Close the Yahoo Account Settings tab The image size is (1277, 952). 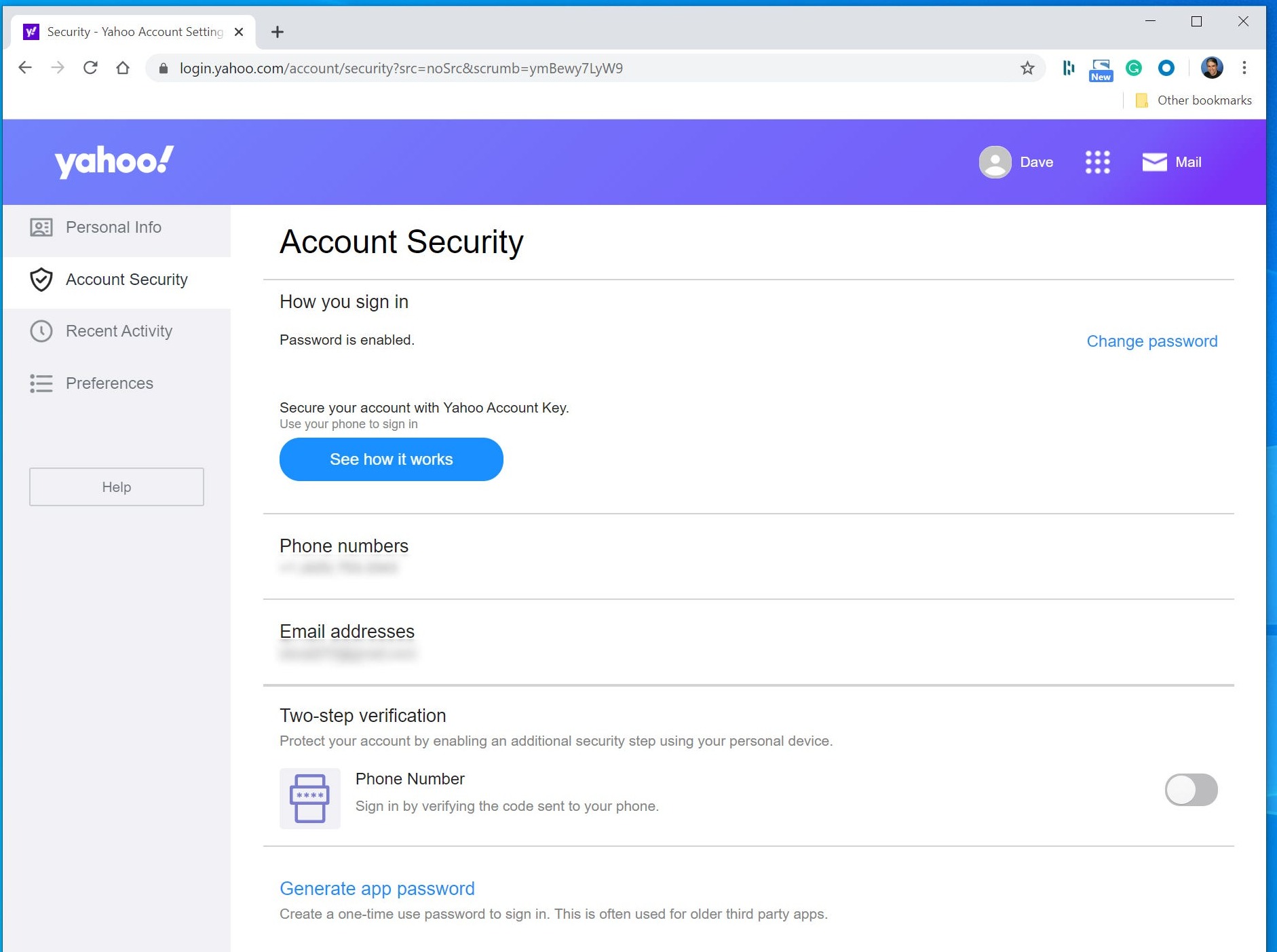coord(239,32)
